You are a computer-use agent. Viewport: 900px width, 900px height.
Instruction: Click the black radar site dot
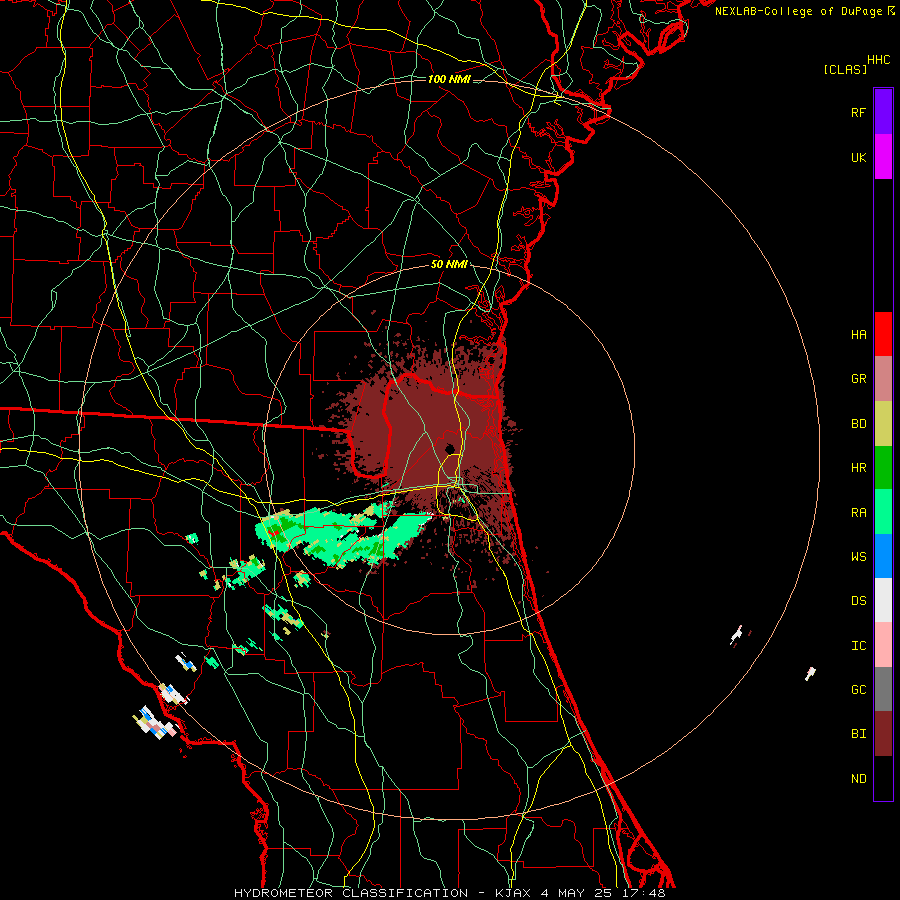[449, 448]
